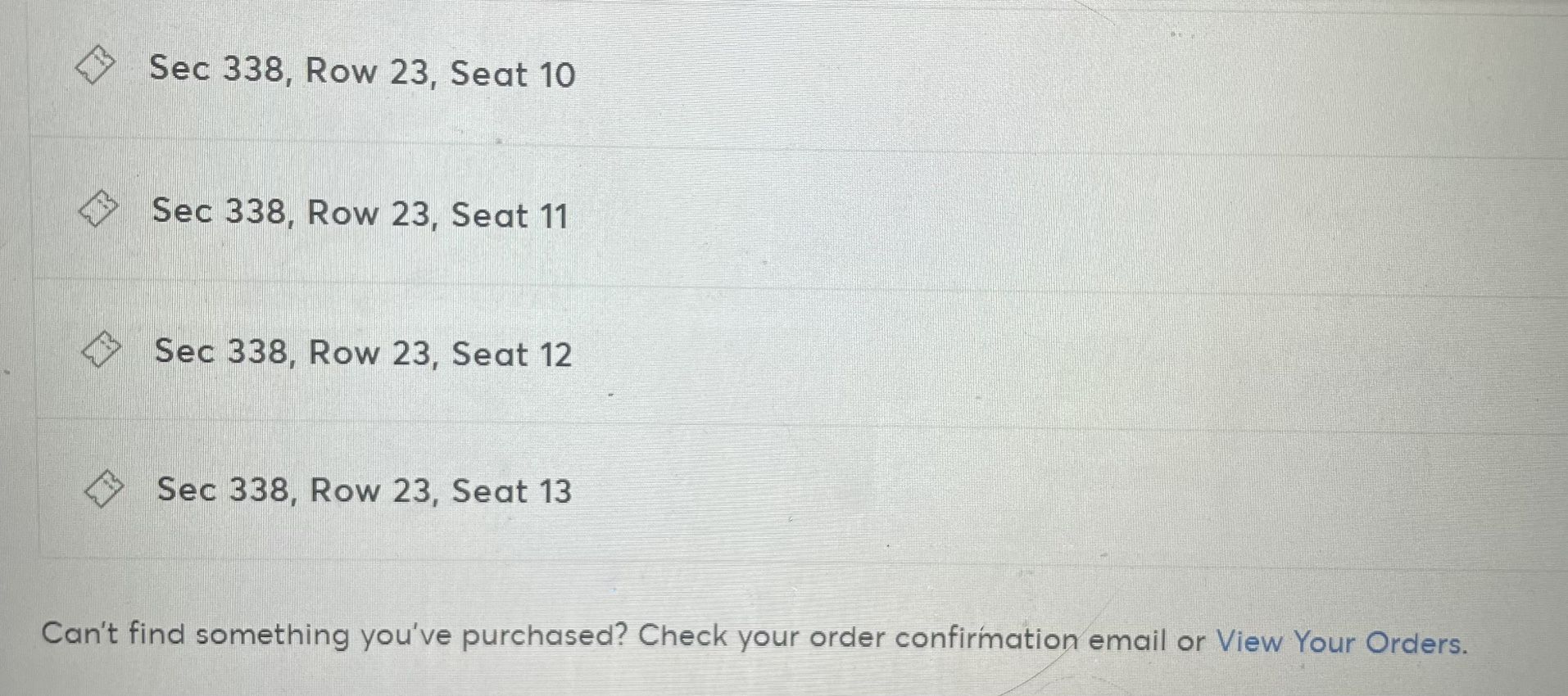Click "Sec 338" in the Seat 10 row
Viewport: 1568px width, 696px height.
217,68
